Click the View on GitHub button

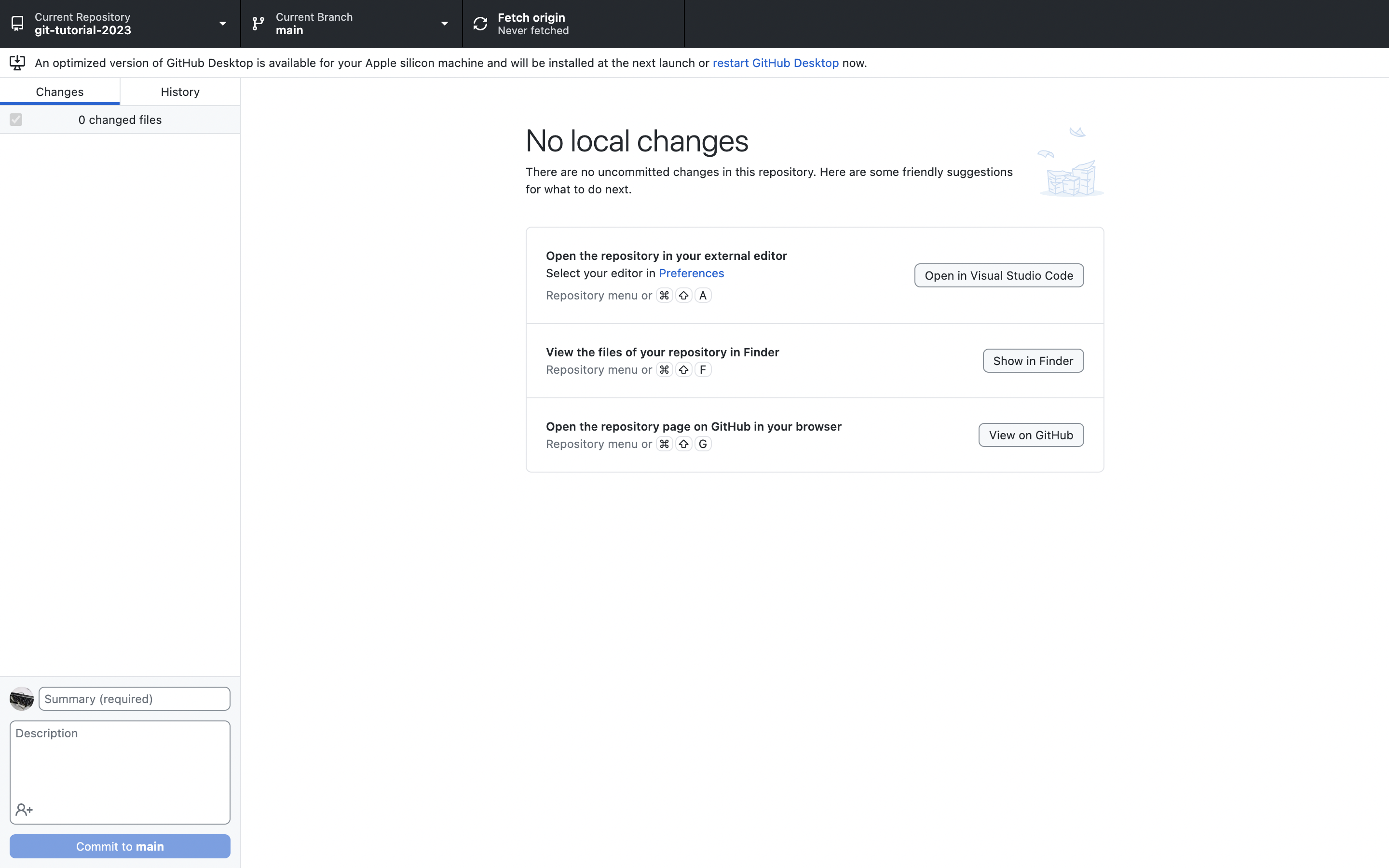tap(1031, 435)
